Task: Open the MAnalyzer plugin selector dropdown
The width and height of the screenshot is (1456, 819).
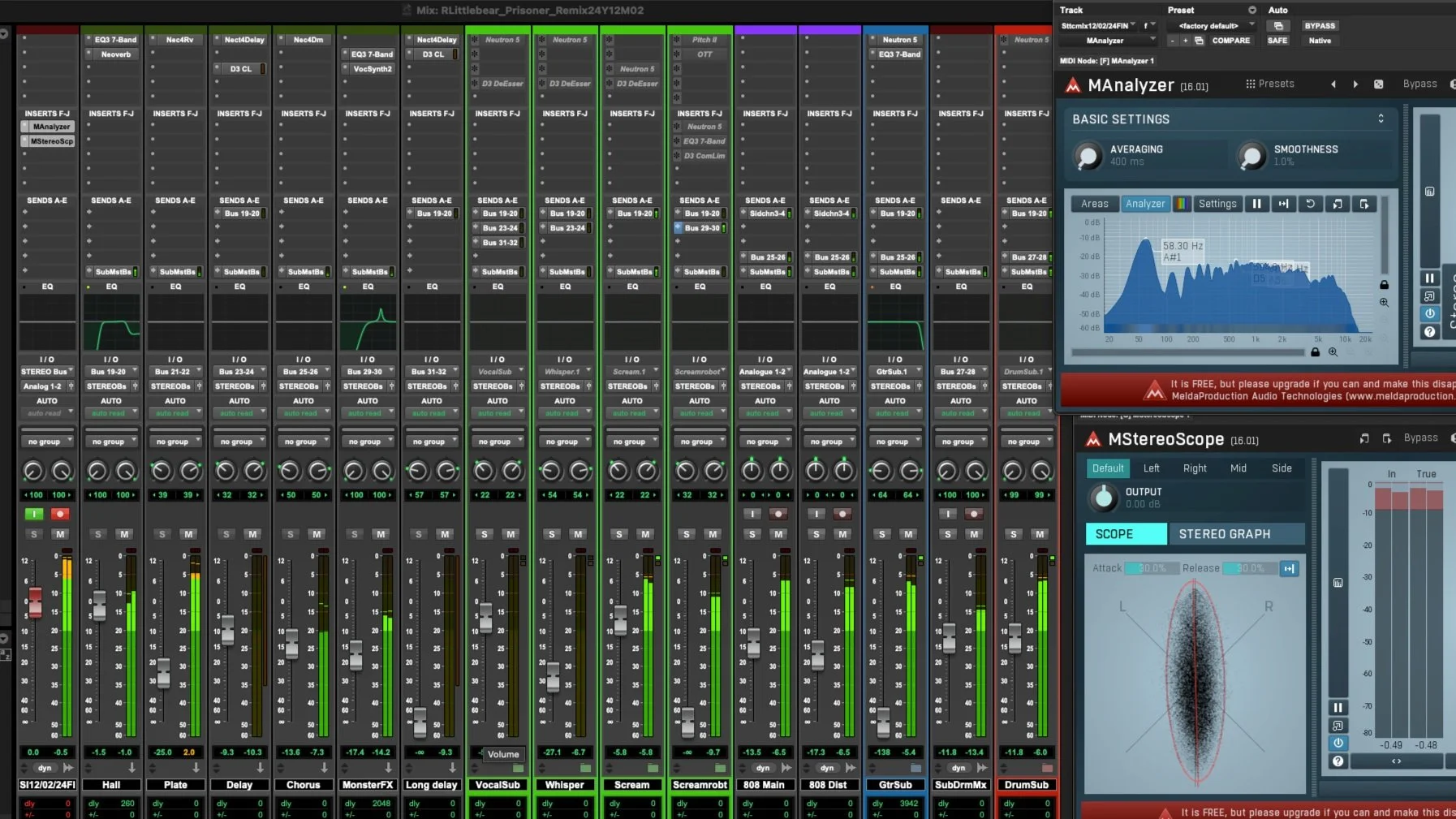Action: pos(1108,41)
